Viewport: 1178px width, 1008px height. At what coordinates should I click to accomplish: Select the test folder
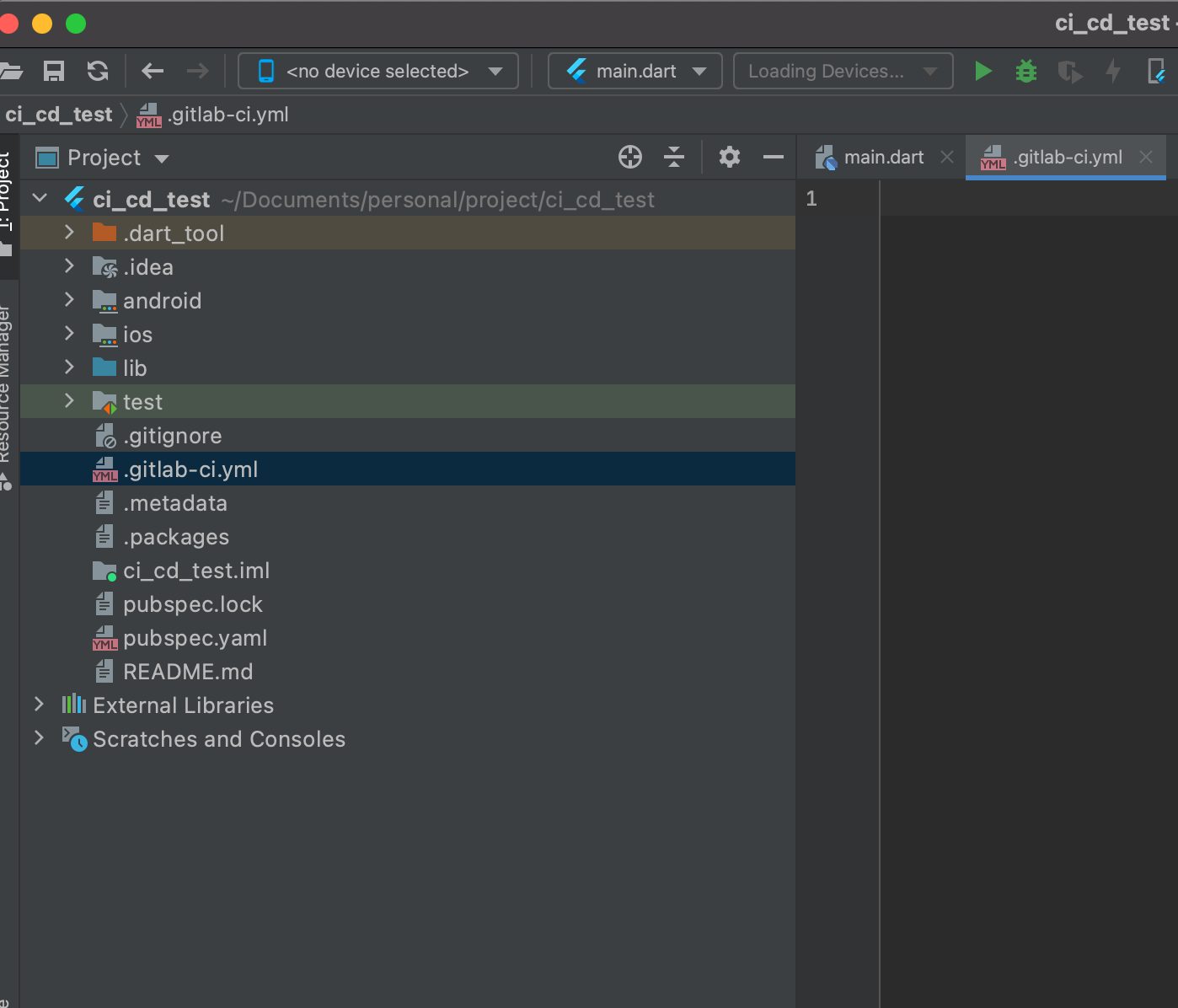(x=408, y=401)
